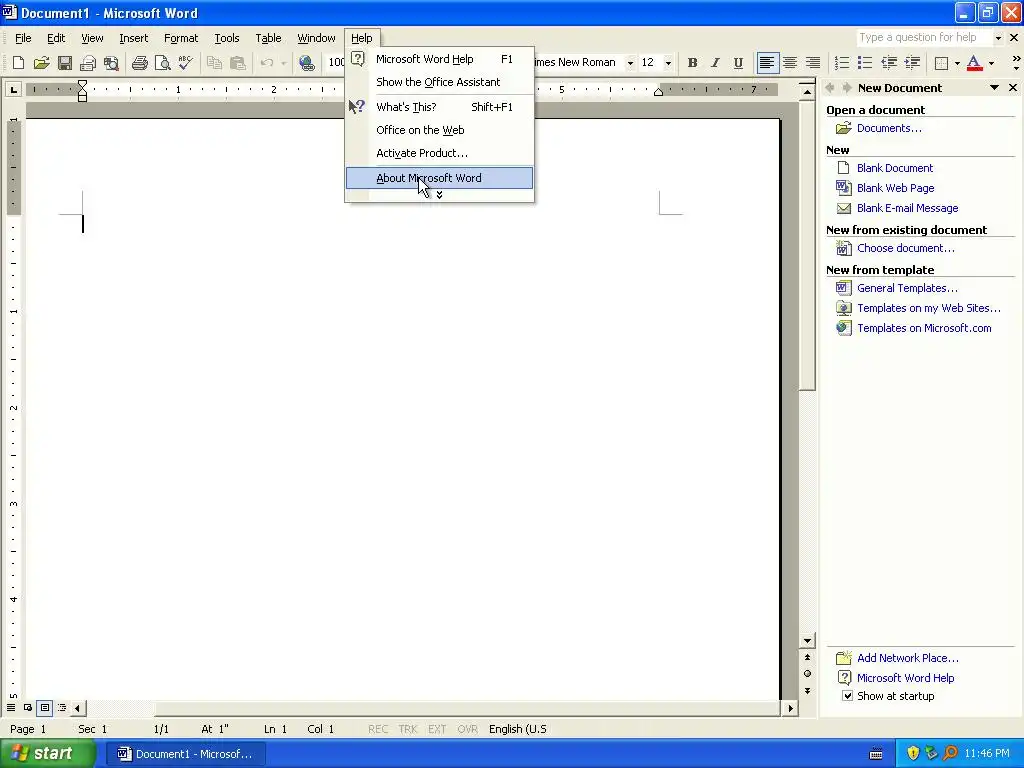Viewport: 1024px width, 768px height.
Task: Click the Search toolbar icon
Action: [x=111, y=63]
